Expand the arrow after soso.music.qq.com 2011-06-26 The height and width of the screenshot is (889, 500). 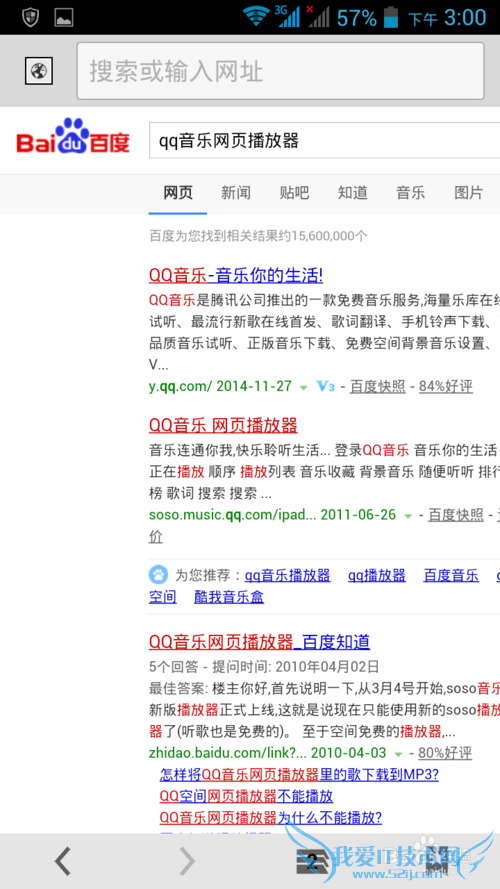click(408, 516)
